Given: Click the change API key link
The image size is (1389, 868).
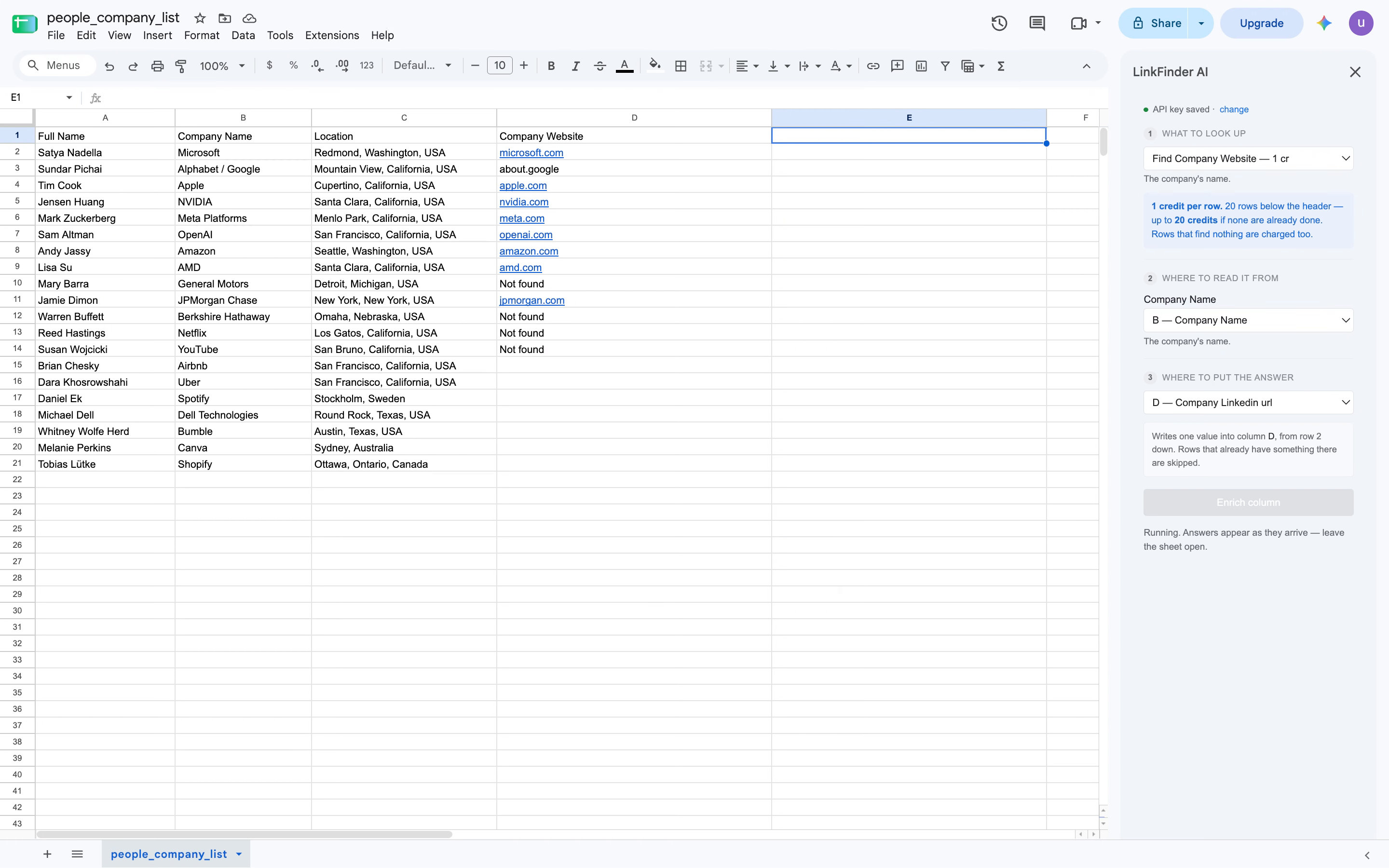Looking at the screenshot, I should coord(1233,109).
